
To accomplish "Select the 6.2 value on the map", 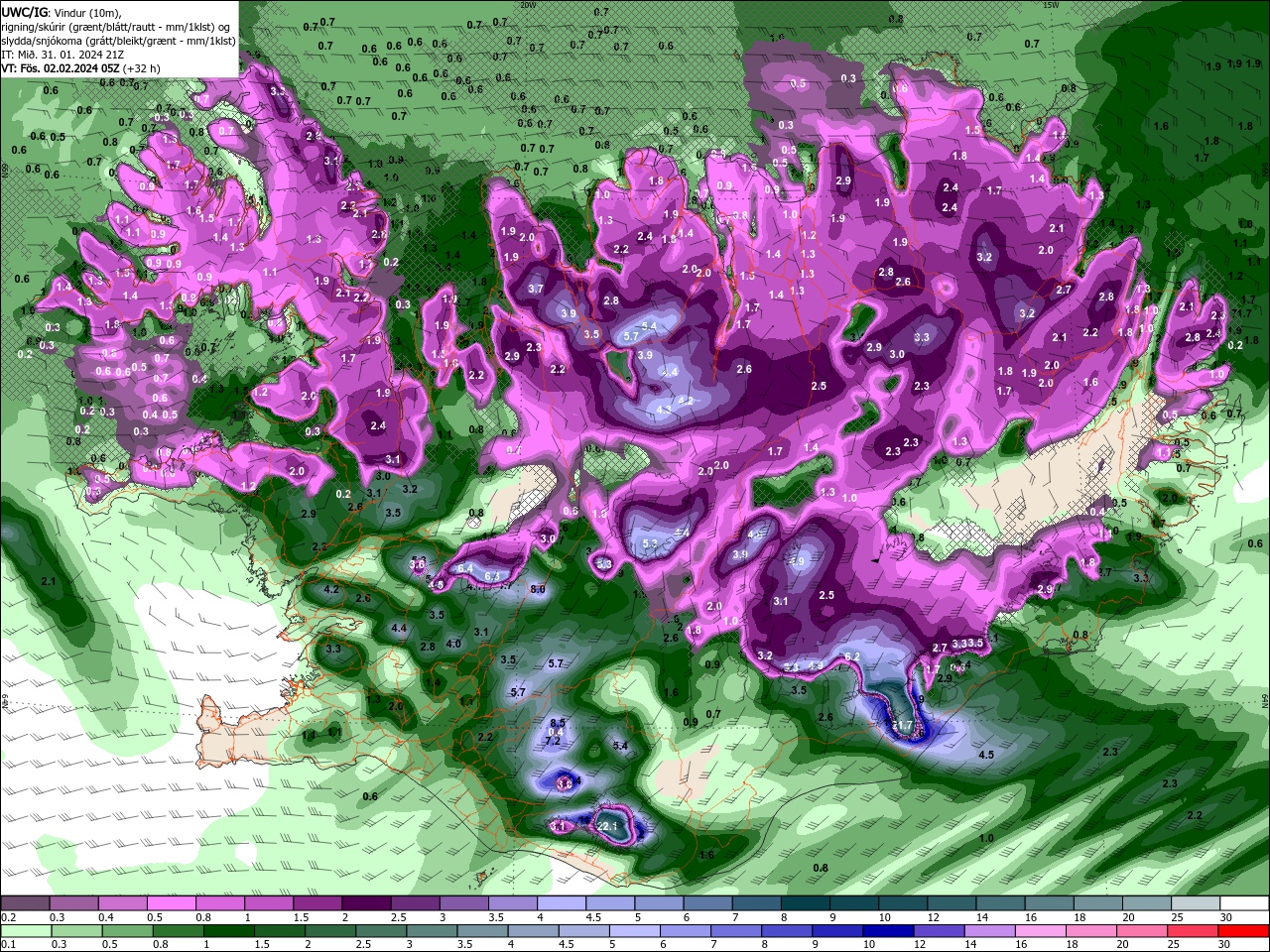I will [x=851, y=656].
